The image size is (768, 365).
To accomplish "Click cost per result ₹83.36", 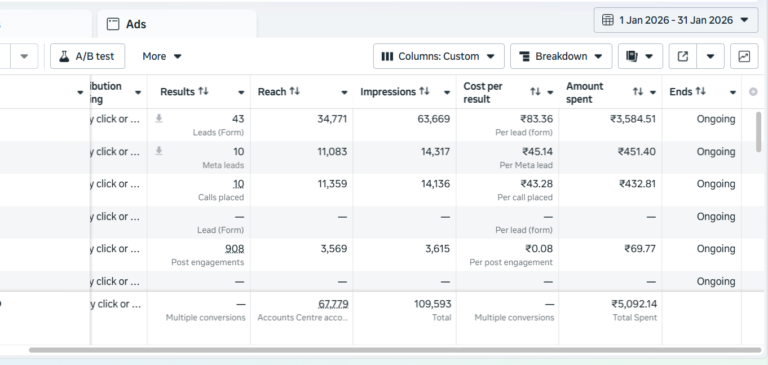I will [x=536, y=119].
